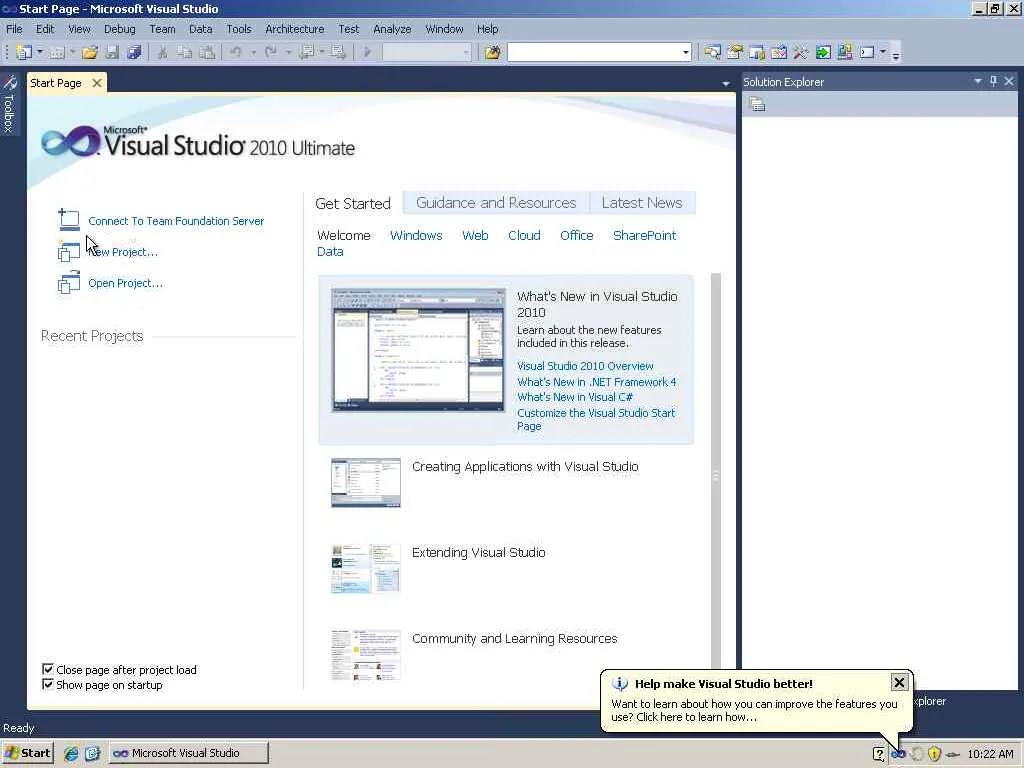Image resolution: width=1024 pixels, height=768 pixels.
Task: Click the yellow security shield tray icon
Action: click(x=935, y=753)
